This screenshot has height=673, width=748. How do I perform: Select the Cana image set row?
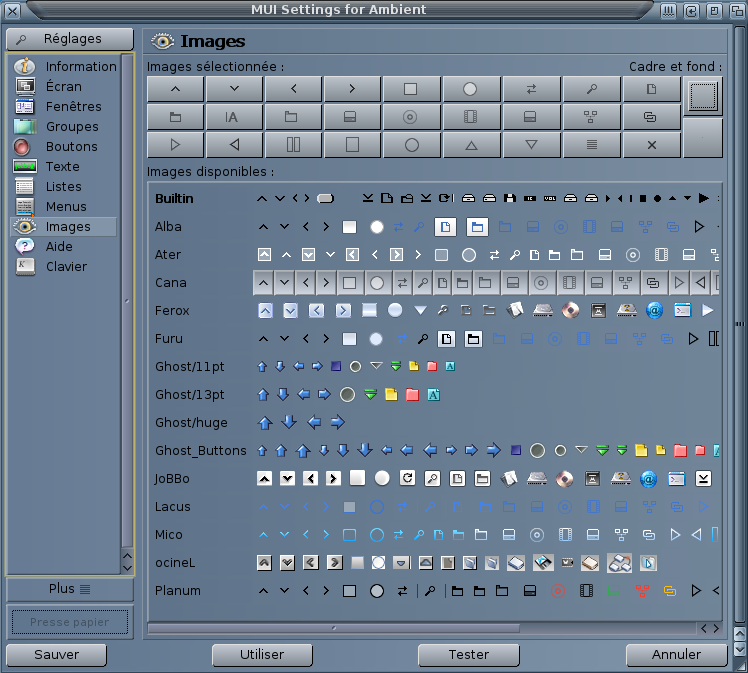pos(435,283)
